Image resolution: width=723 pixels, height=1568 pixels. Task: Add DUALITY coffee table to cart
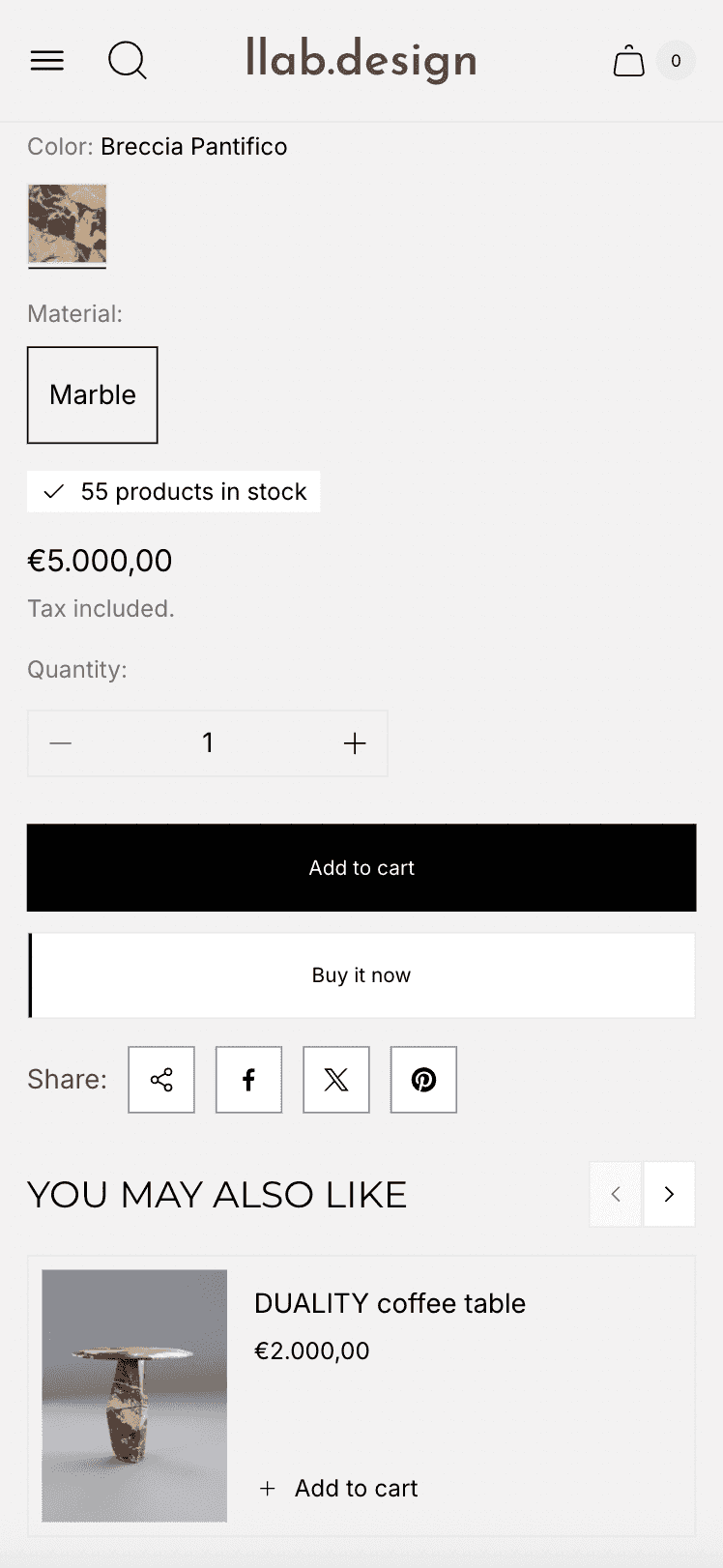pos(338,1489)
